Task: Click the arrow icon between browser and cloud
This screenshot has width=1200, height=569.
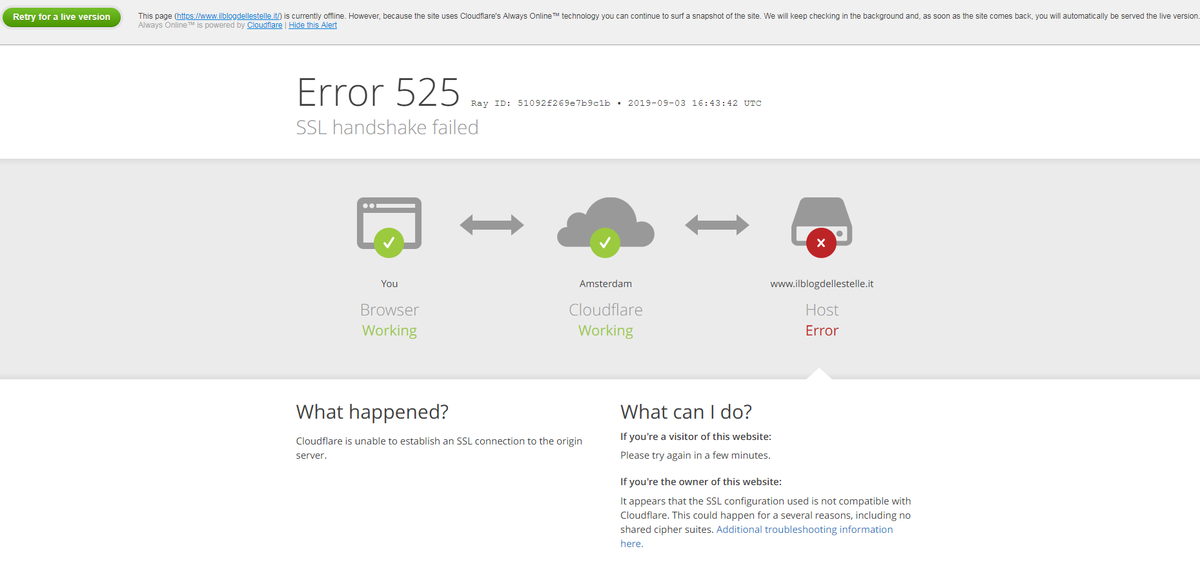Action: pos(492,225)
